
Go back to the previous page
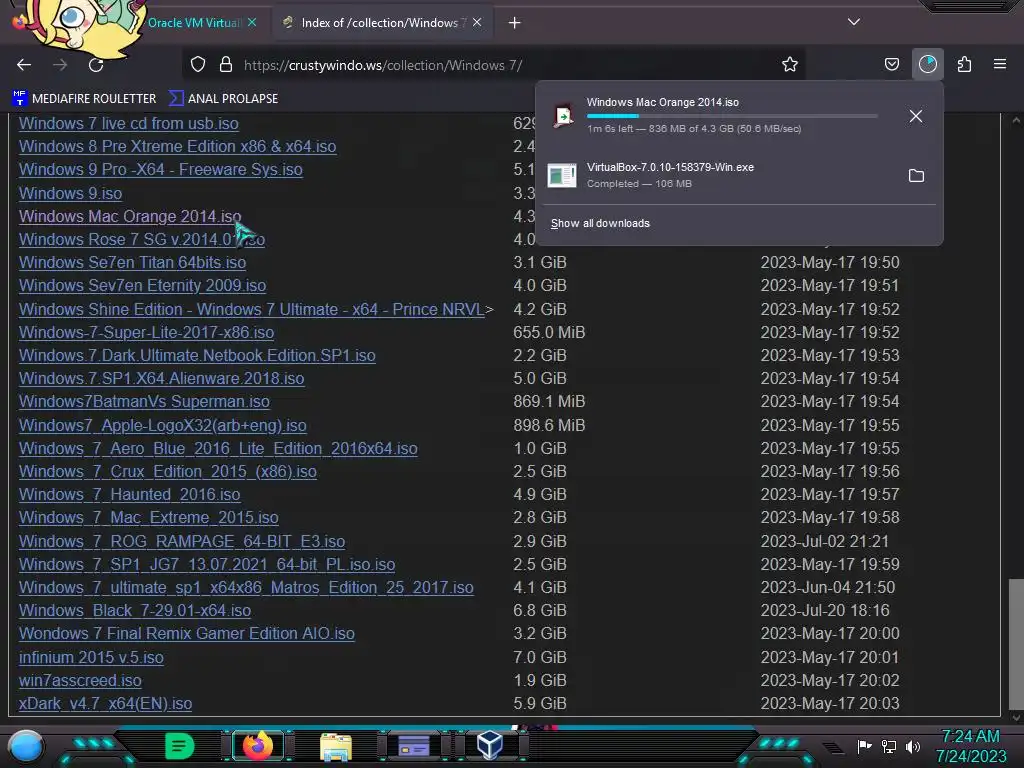pos(24,65)
